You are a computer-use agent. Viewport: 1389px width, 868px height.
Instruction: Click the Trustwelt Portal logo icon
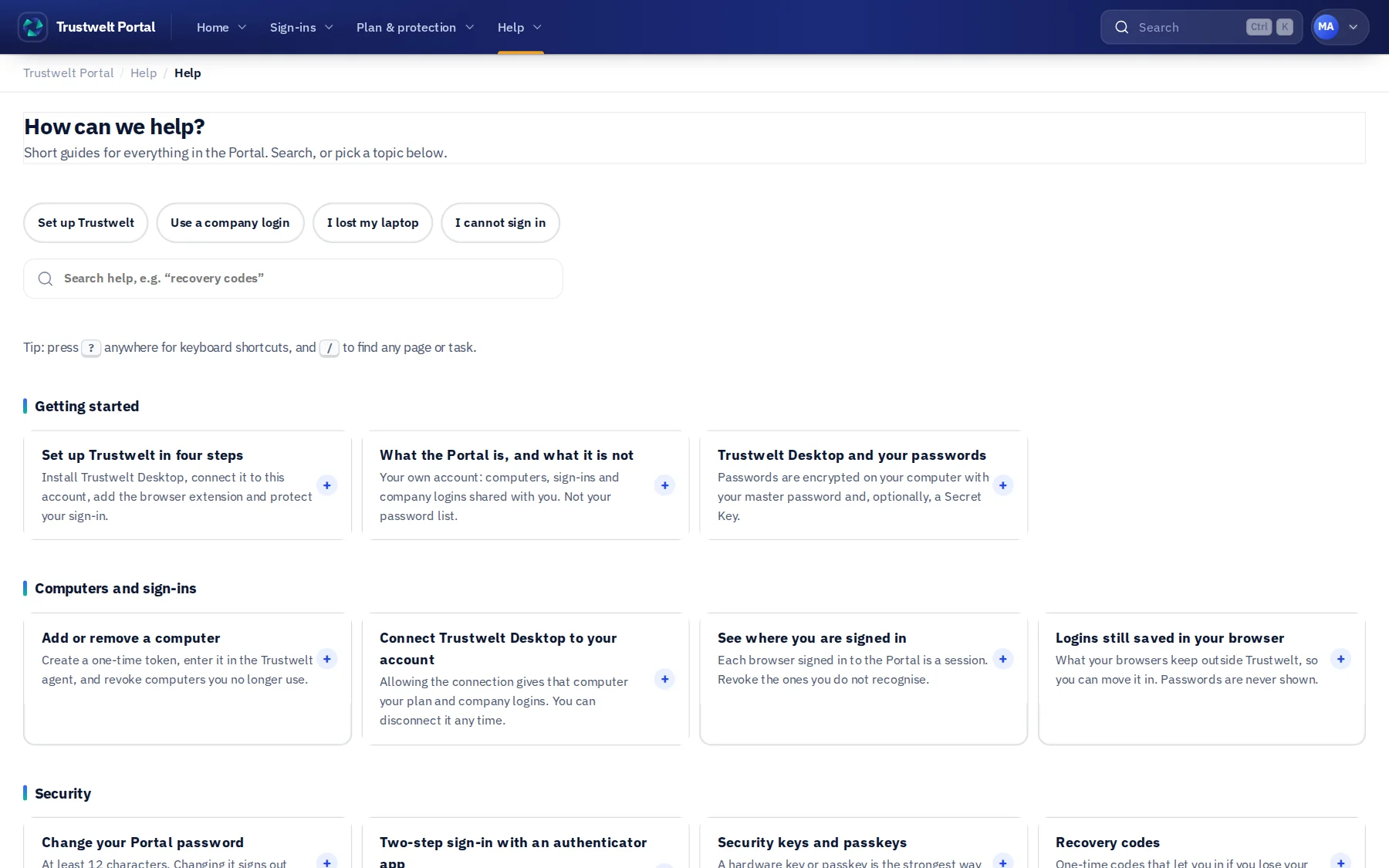point(32,27)
